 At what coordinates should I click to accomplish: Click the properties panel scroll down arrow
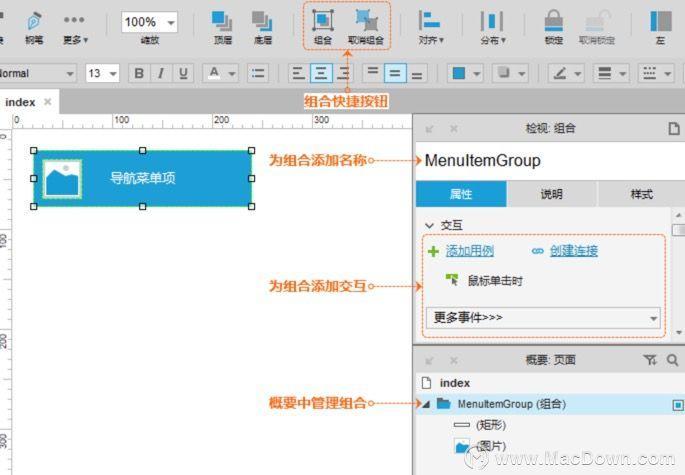[678, 333]
